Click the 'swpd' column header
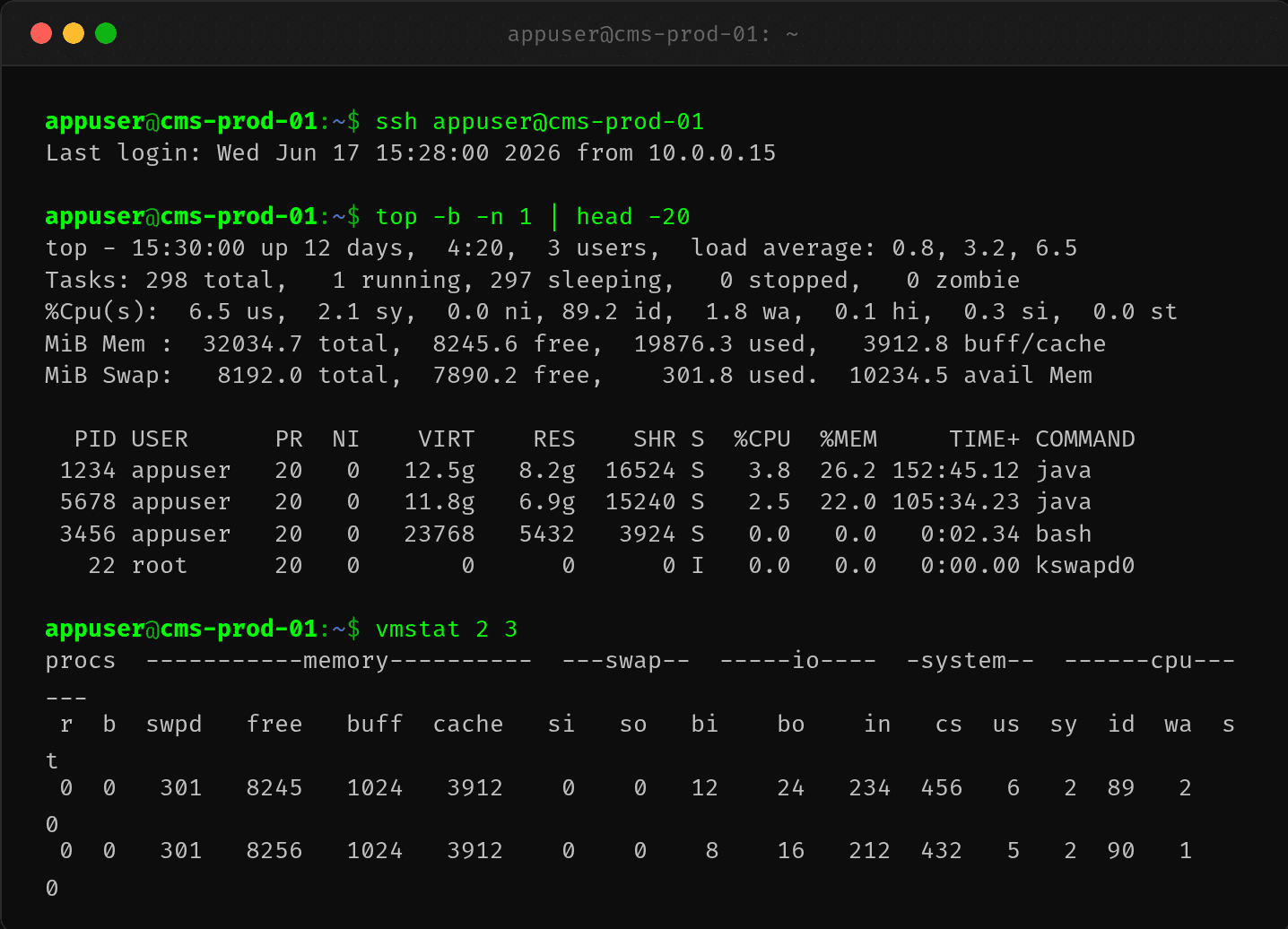1288x929 pixels. 174,724
